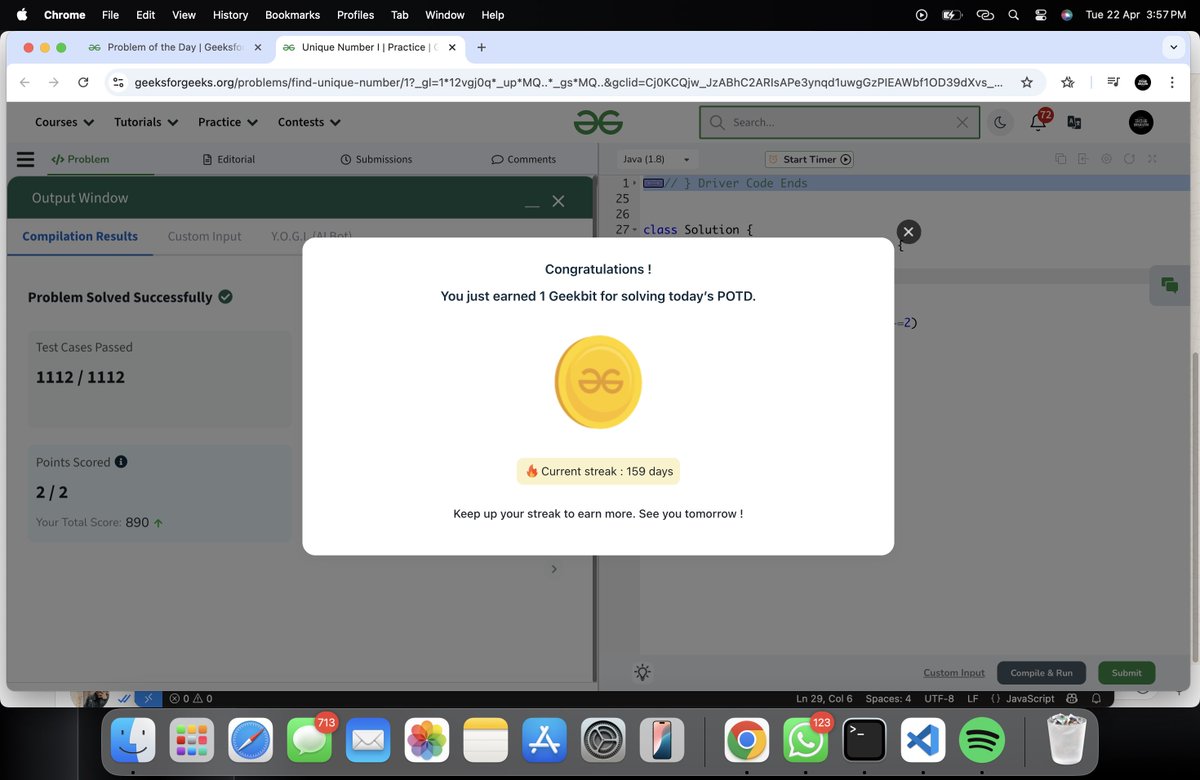Open the Chrome tab search dropdown arrow
The width and height of the screenshot is (1200, 780).
[x=1173, y=47]
